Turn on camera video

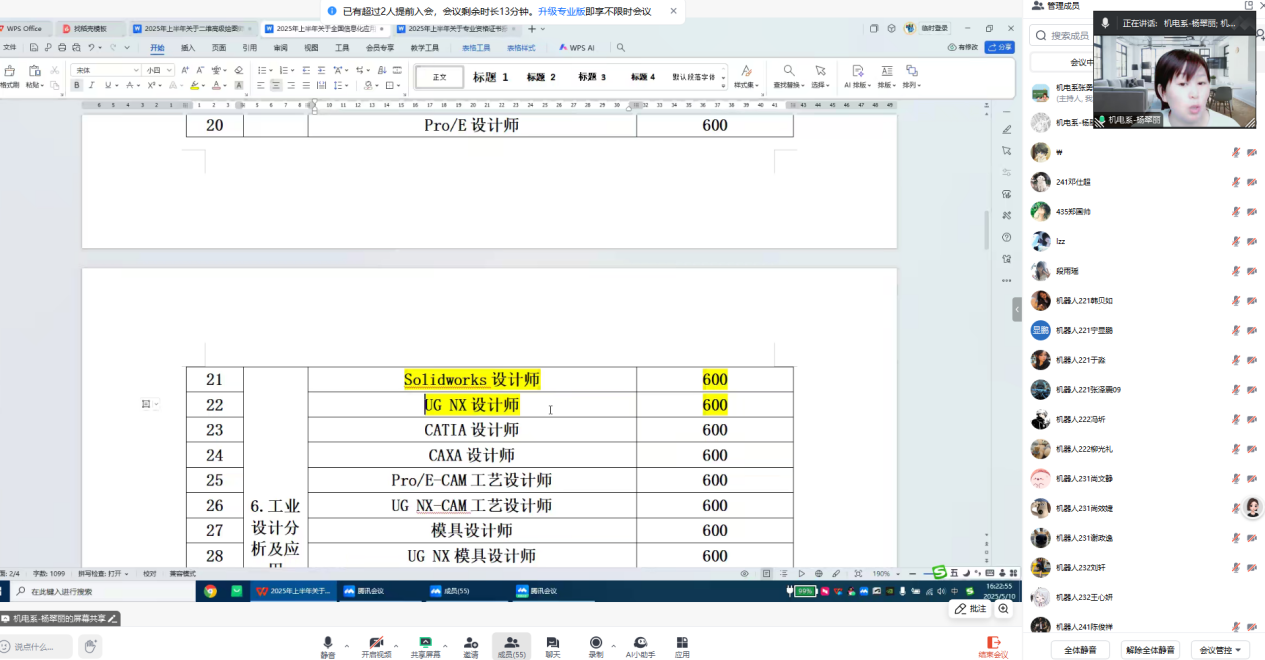point(376,643)
